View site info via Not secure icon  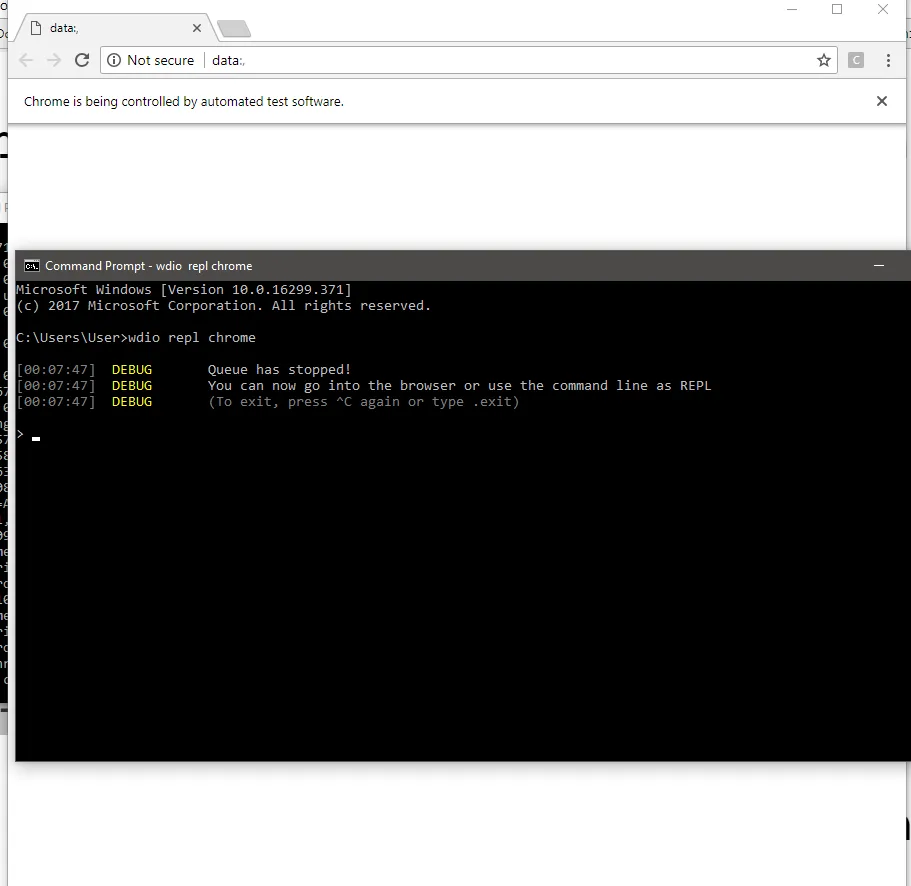pyautogui.click(x=114, y=60)
